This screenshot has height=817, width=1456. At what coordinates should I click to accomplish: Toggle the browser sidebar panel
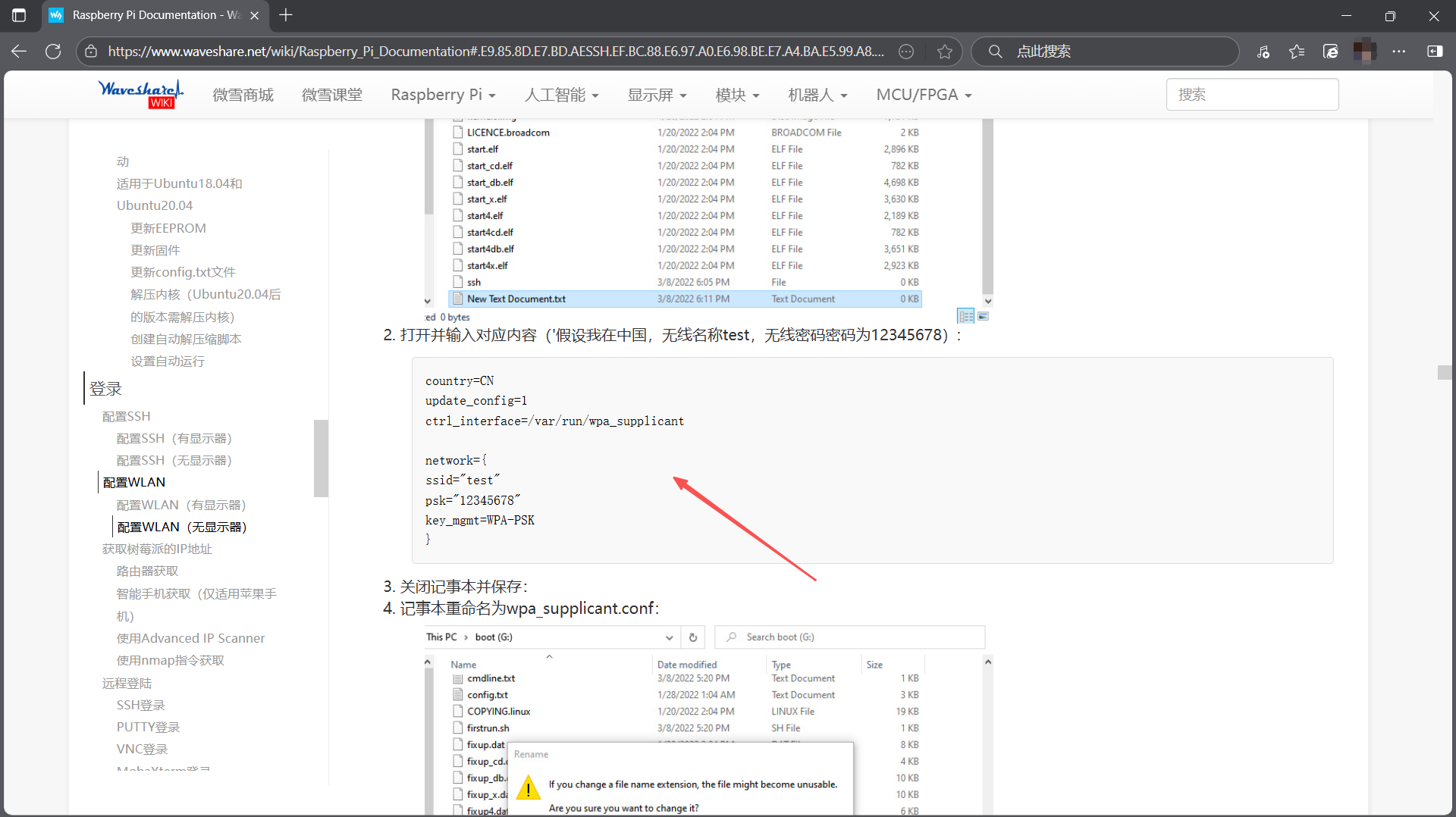[x=1435, y=52]
